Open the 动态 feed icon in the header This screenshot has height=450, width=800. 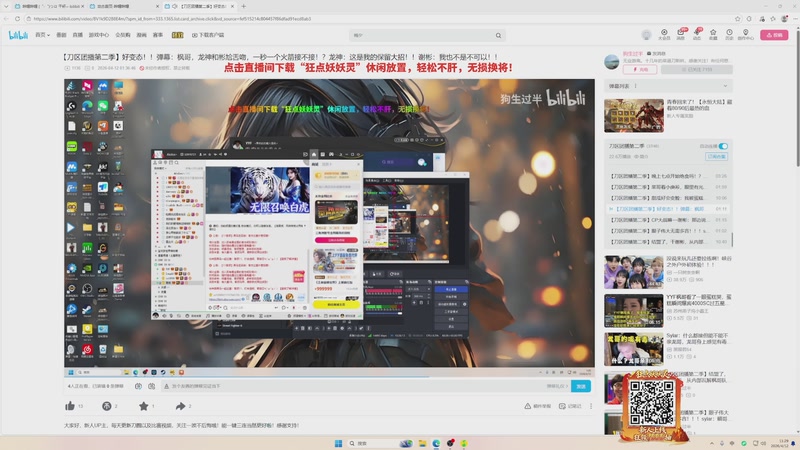[697, 34]
